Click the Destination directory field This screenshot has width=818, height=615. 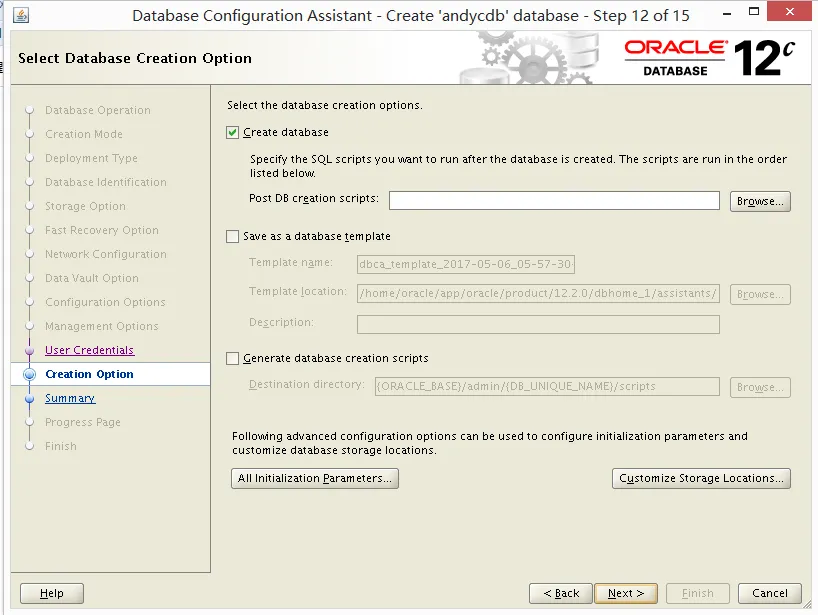pos(547,387)
